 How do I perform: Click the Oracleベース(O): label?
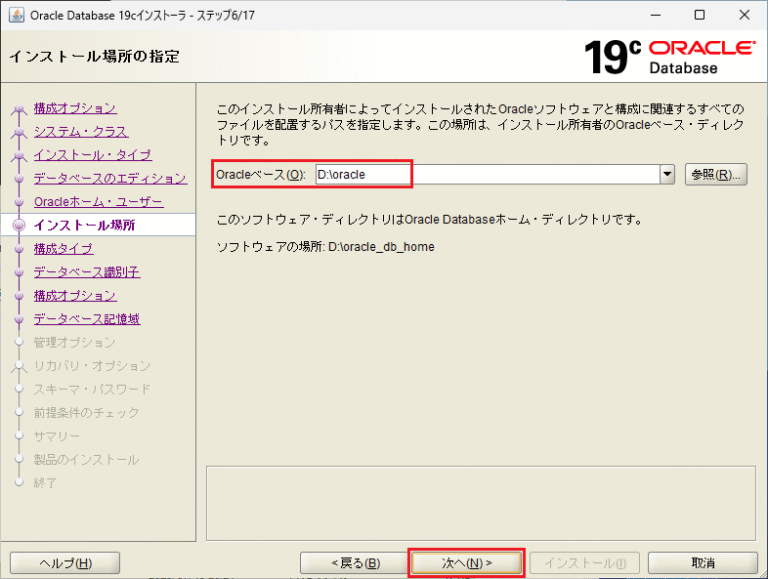(x=261, y=174)
